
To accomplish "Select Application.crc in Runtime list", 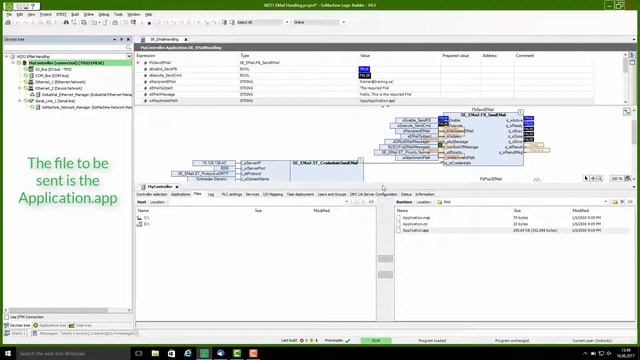I will pyautogui.click(x=415, y=224).
